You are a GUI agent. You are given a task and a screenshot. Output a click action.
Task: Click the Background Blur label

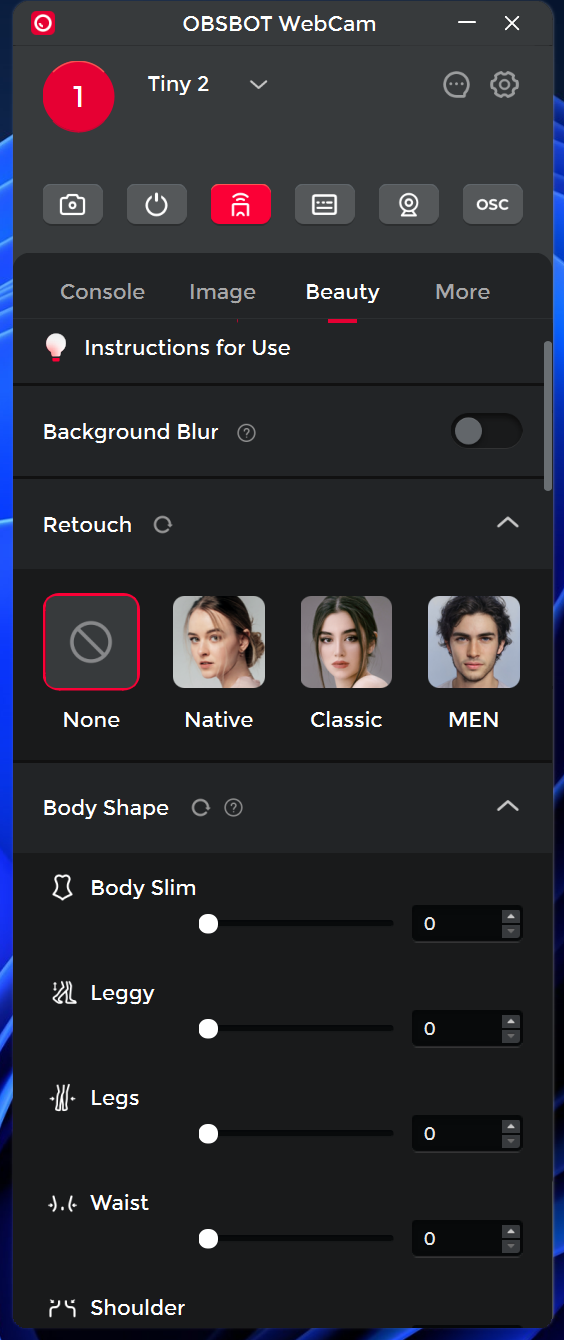click(130, 432)
